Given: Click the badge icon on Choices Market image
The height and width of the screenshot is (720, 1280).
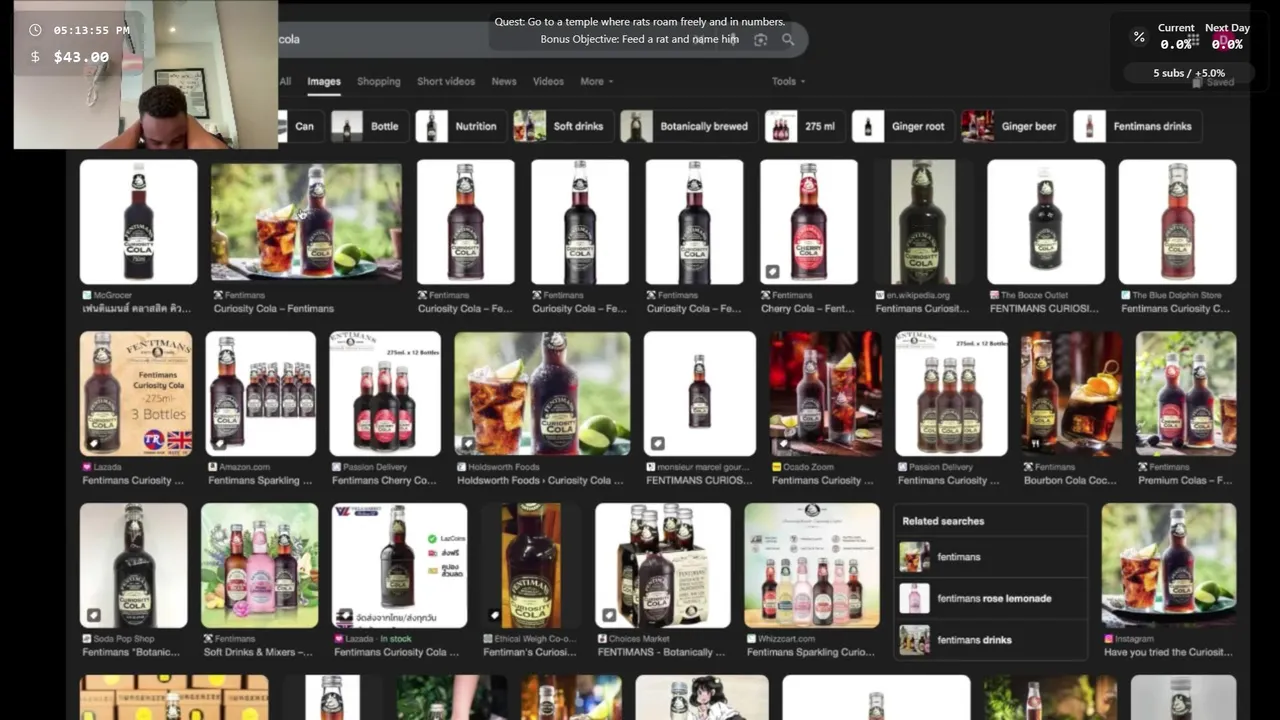Looking at the screenshot, I should 608,615.
